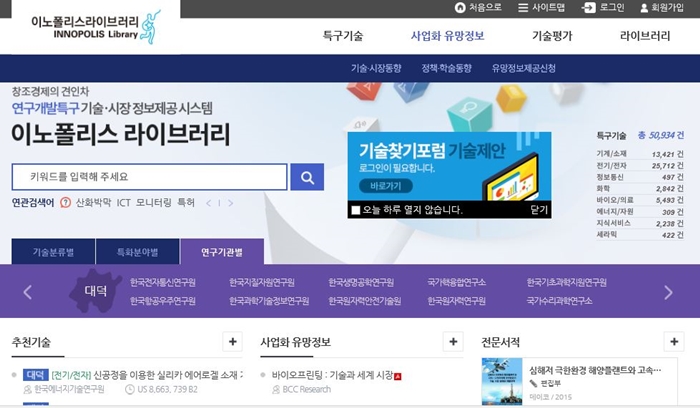Open the 기술평가 menu
Screen dimensions: 700x408
click(x=552, y=36)
